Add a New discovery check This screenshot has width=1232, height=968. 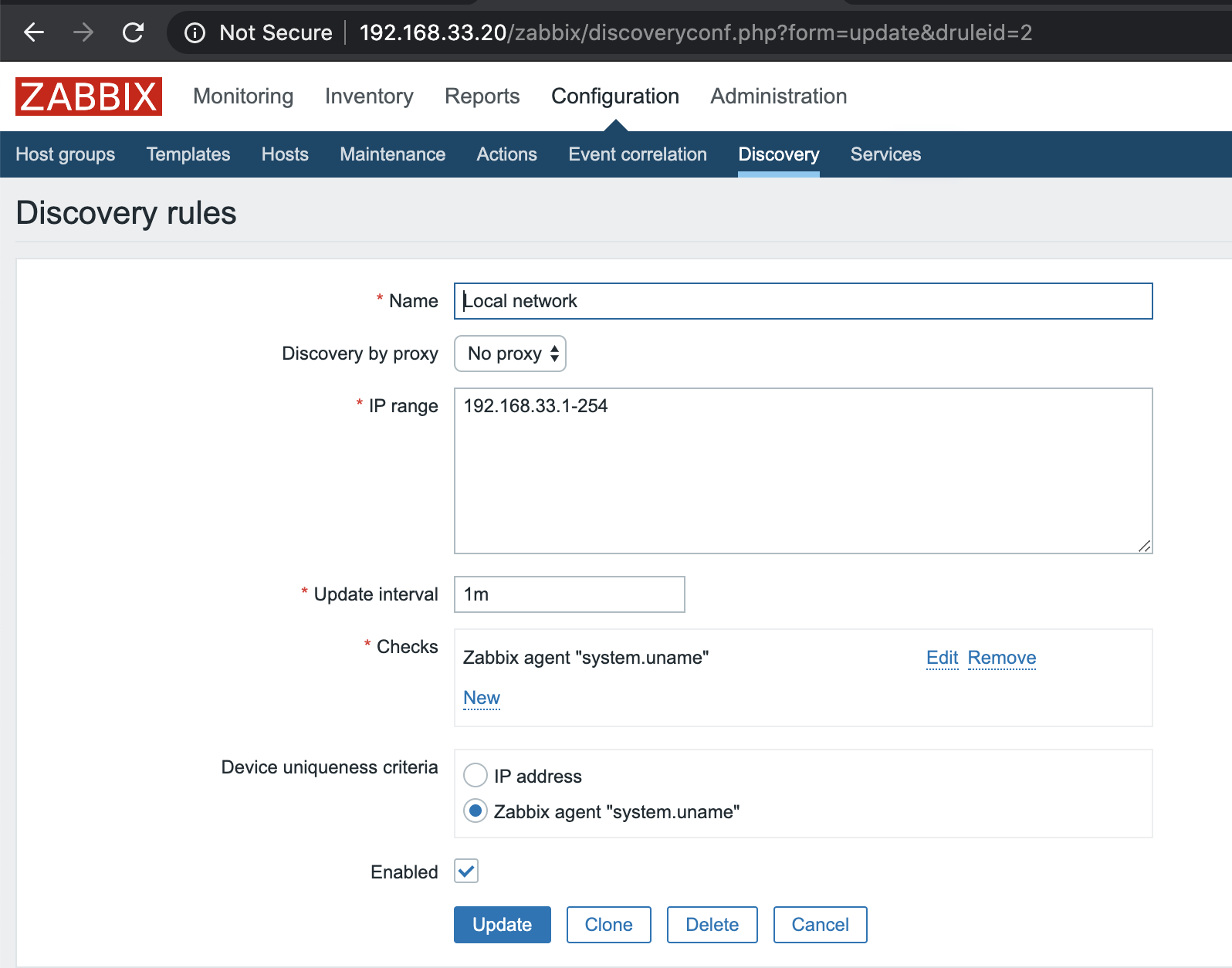tap(482, 698)
